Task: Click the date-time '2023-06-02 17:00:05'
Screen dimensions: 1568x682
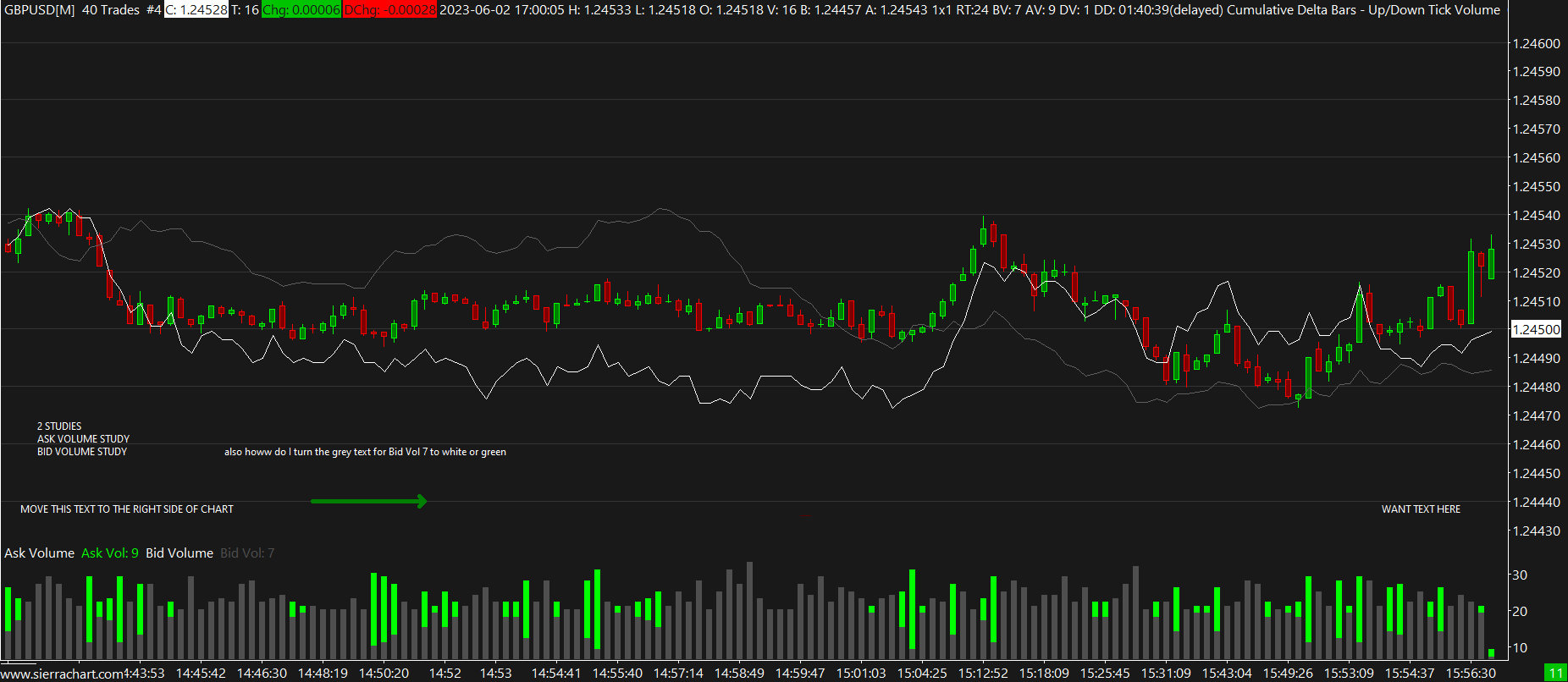Action: (x=501, y=10)
